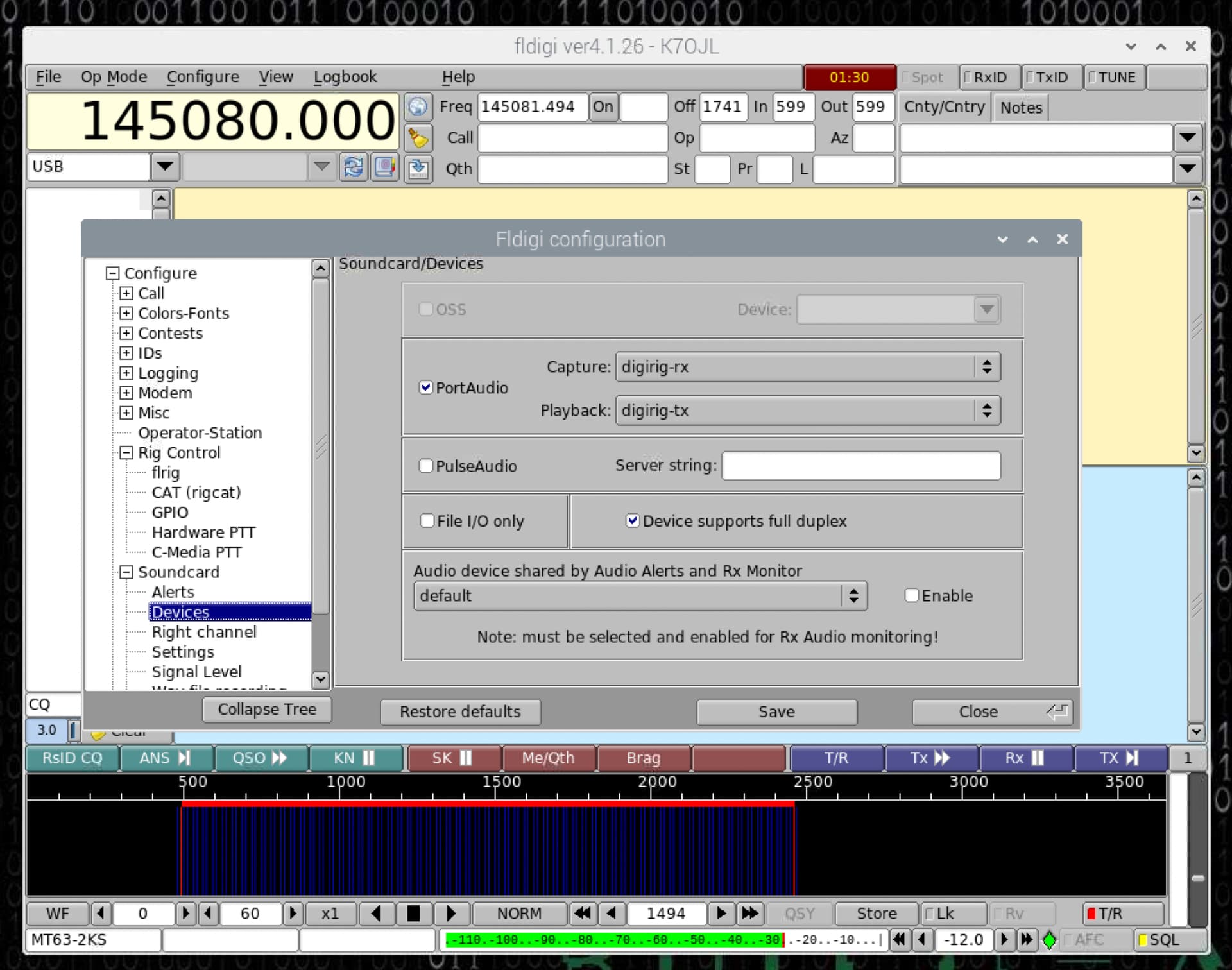The width and height of the screenshot is (1232, 970).
Task: Open the File menu
Action: (x=48, y=77)
